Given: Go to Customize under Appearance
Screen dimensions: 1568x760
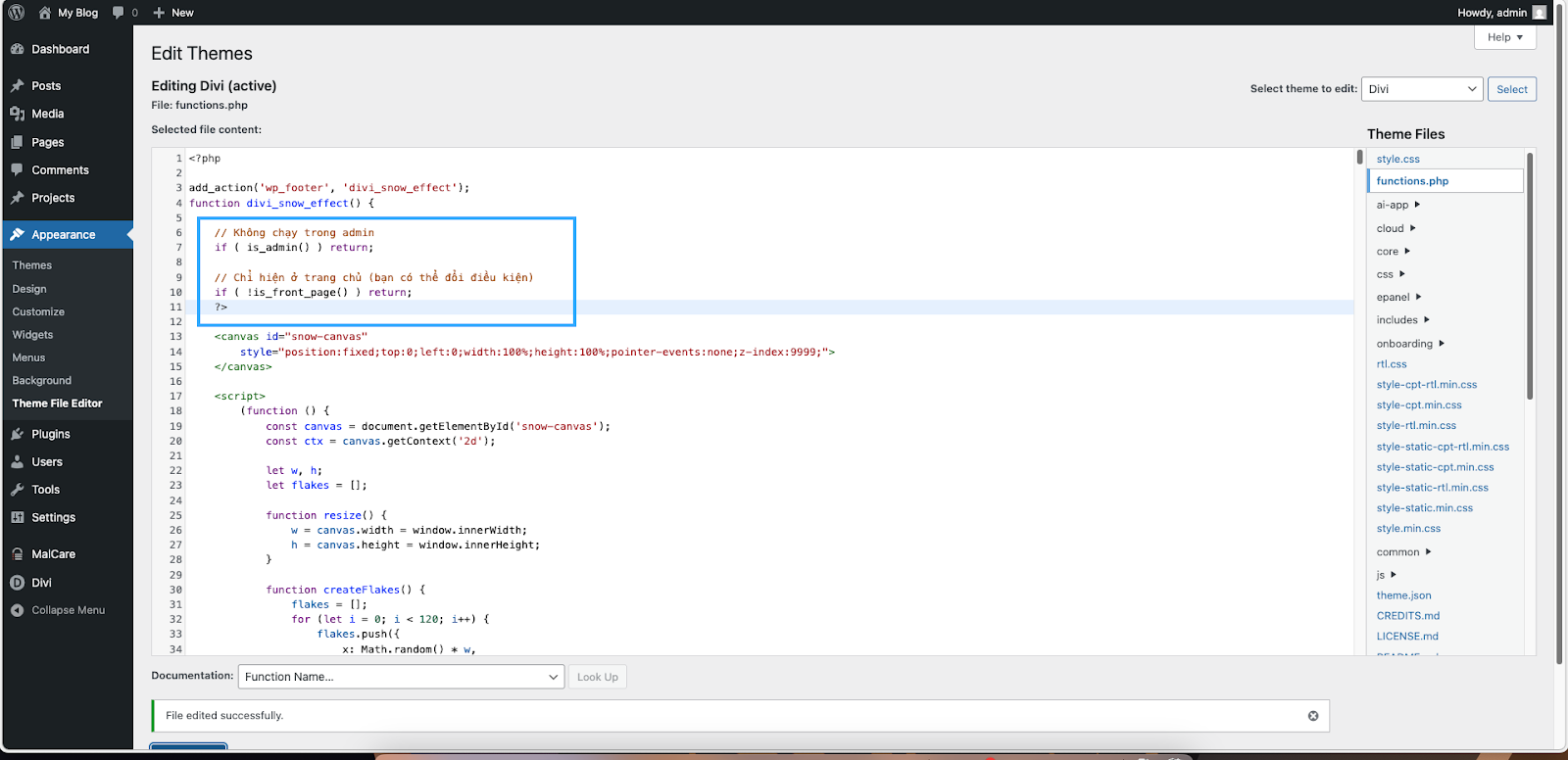Looking at the screenshot, I should point(38,311).
